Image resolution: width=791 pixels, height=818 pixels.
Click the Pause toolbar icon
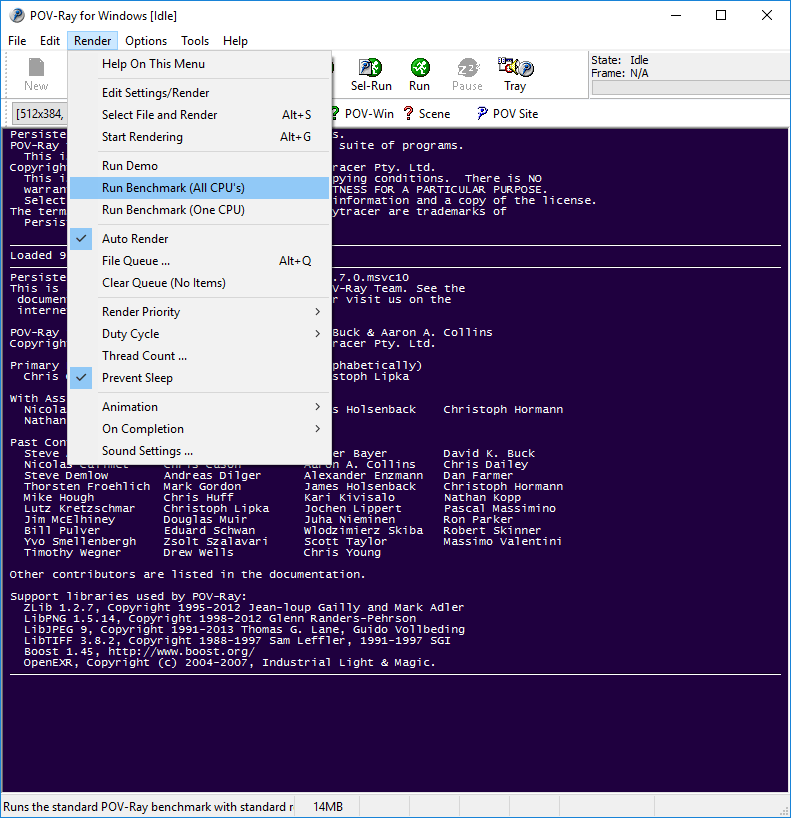click(x=467, y=75)
